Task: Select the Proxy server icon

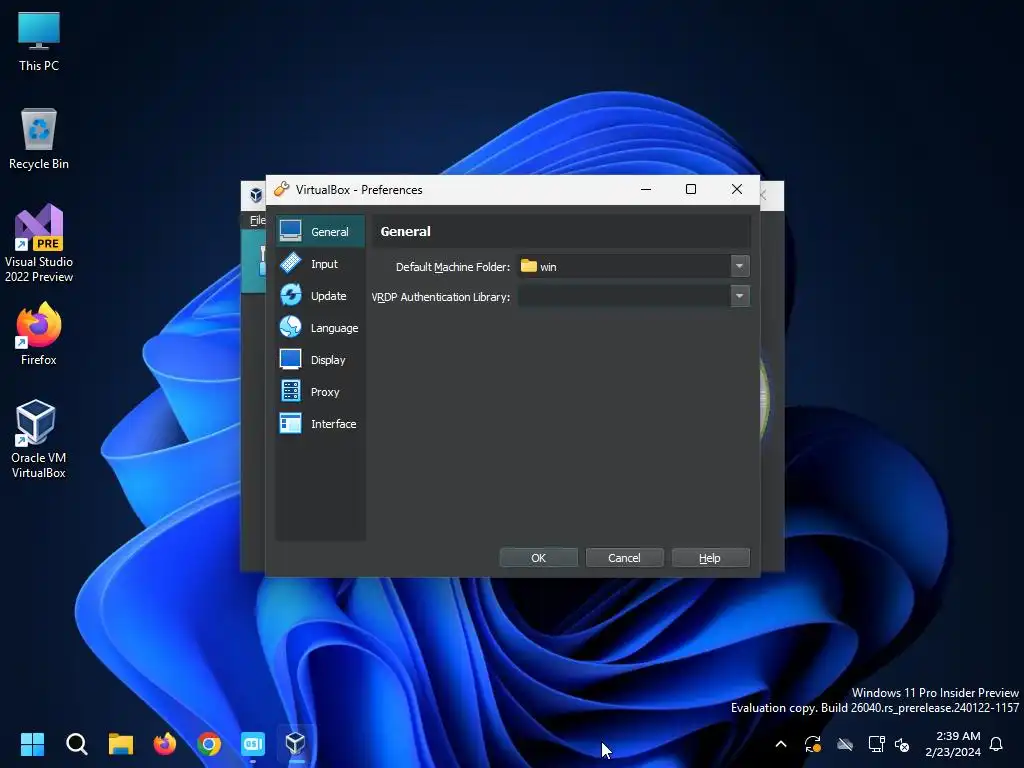Action: pos(291,391)
